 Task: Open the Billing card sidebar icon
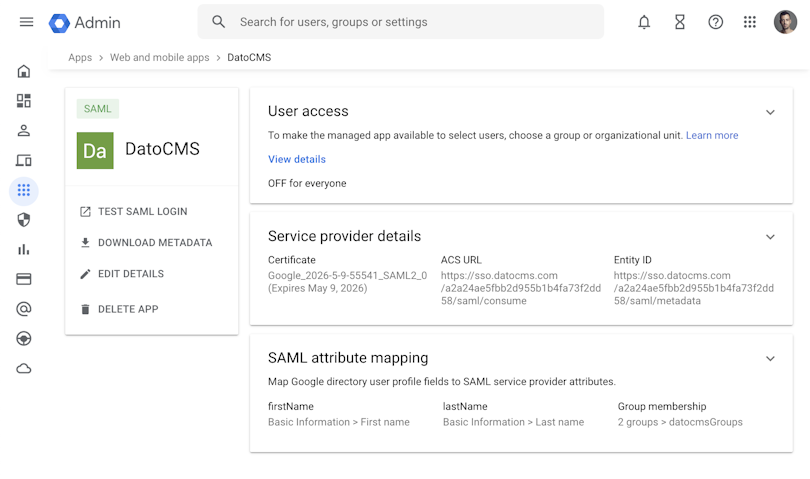pyautogui.click(x=24, y=279)
